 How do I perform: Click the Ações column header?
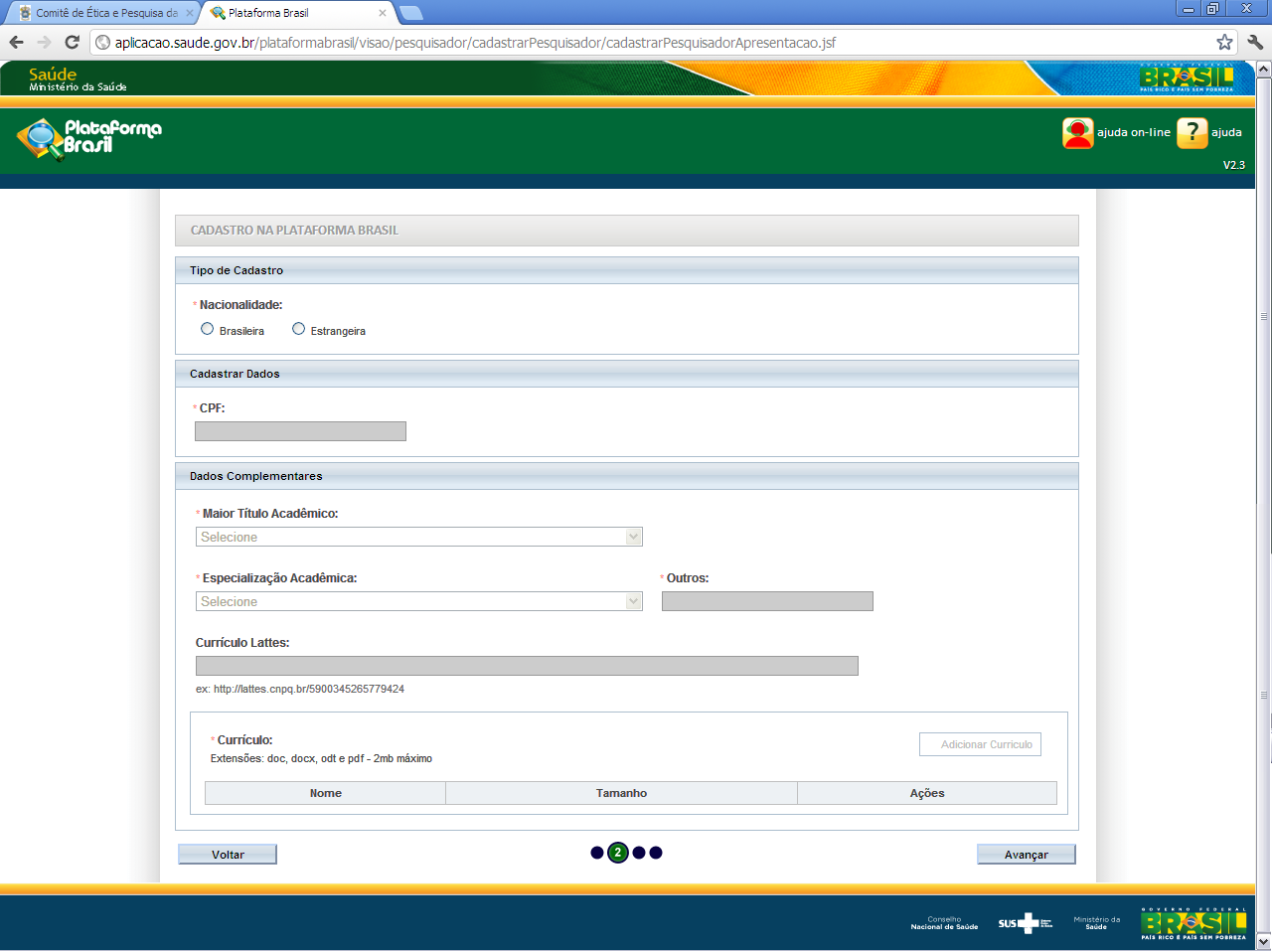(927, 793)
